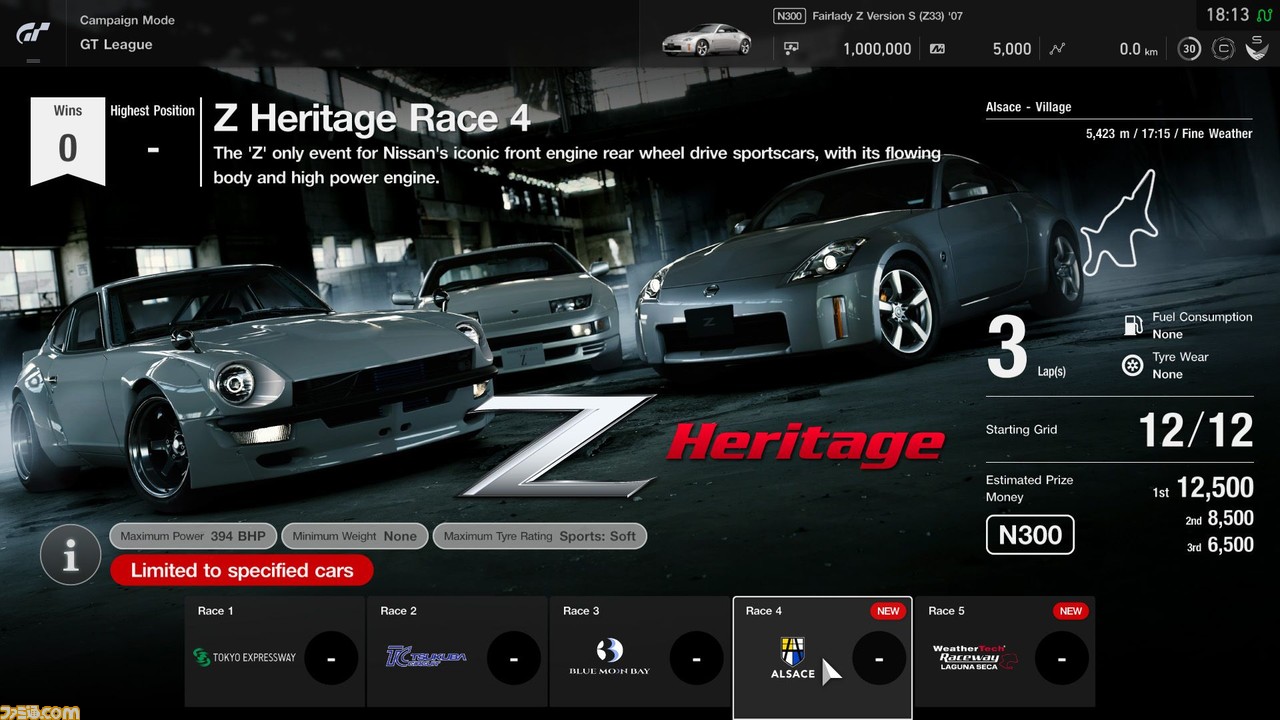Click the Alsace shield logo
Viewport: 1280px width, 720px height.
point(792,658)
